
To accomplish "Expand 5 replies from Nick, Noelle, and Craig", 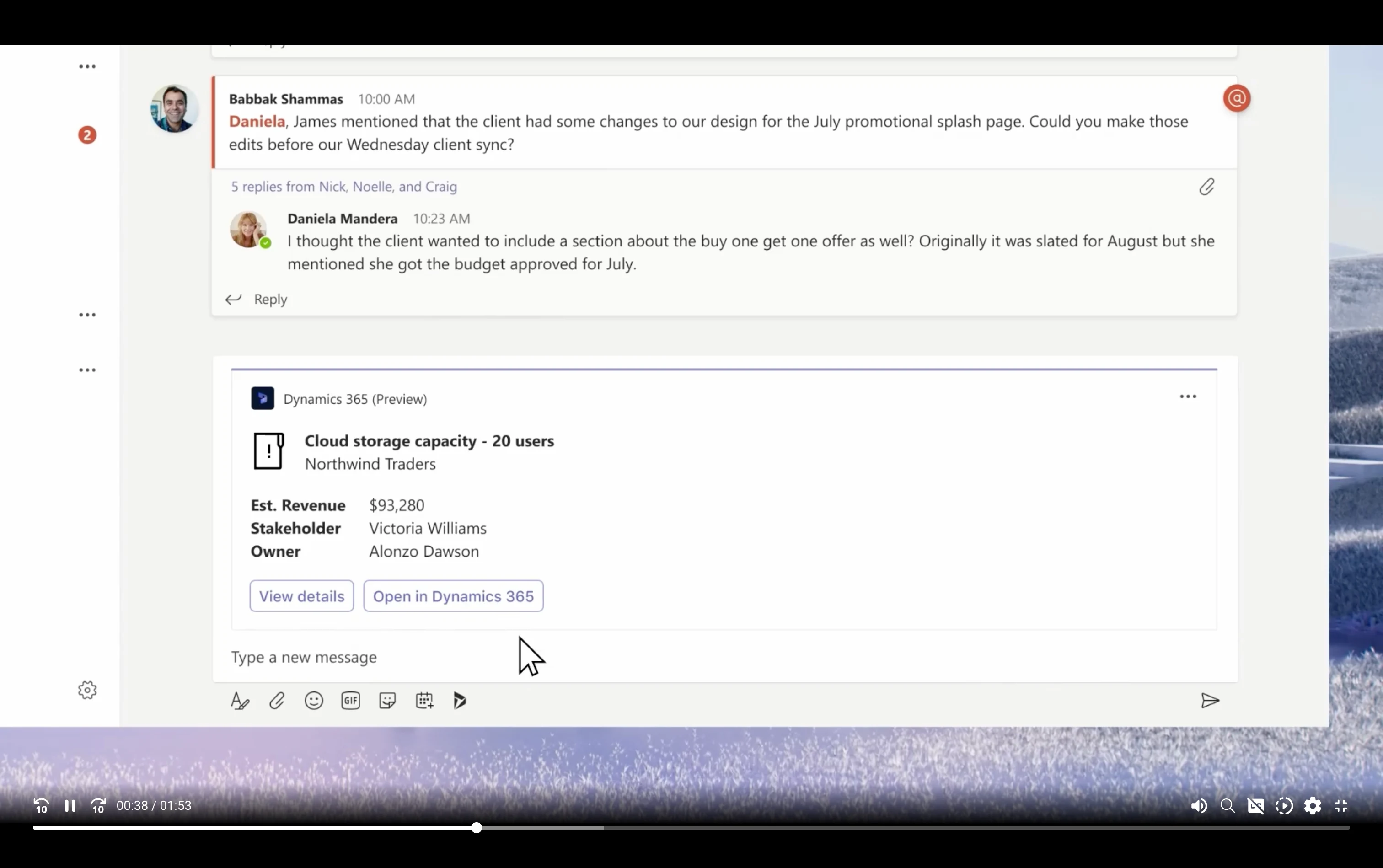I will point(344,187).
